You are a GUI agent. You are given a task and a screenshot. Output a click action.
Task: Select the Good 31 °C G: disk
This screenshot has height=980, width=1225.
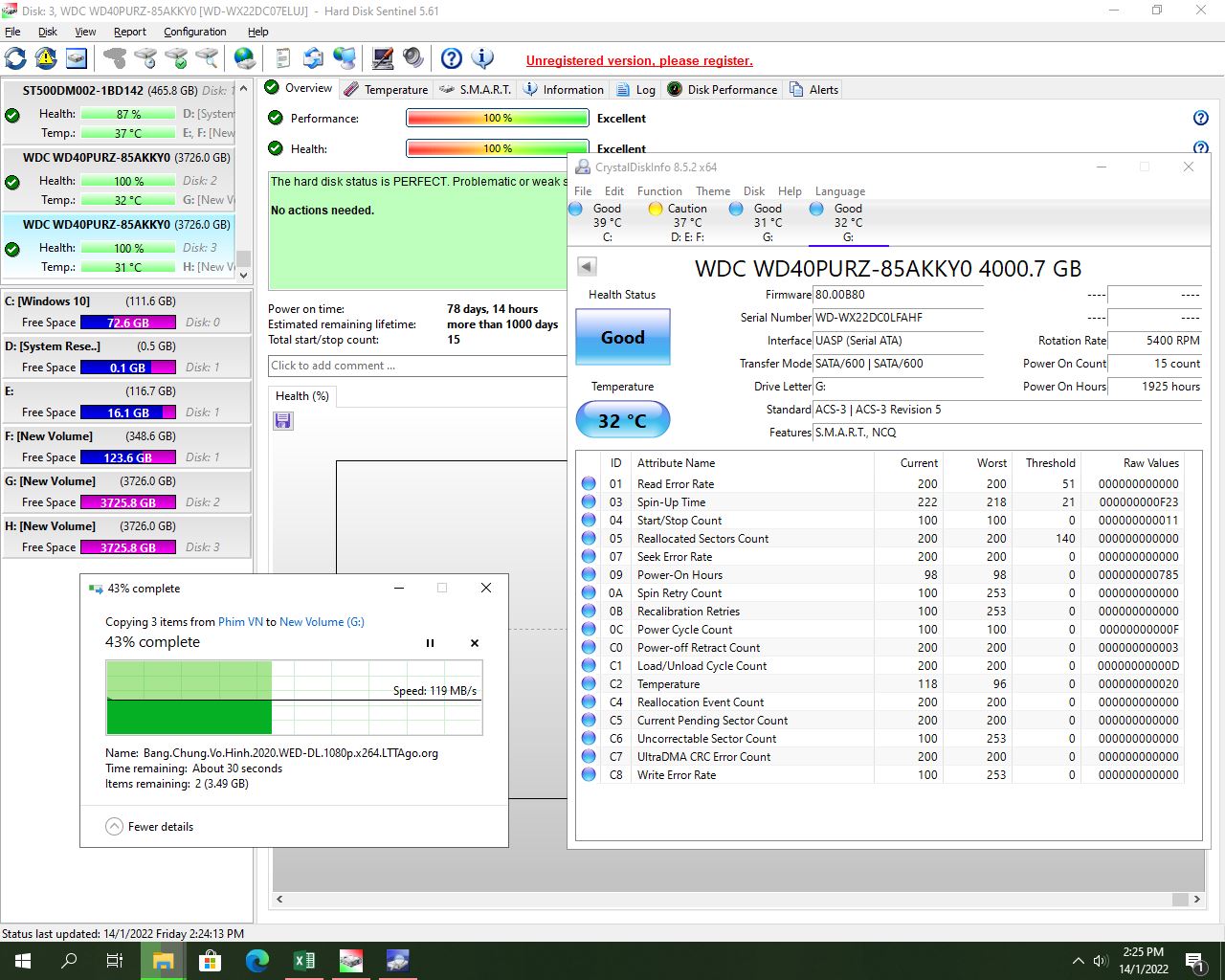768,222
